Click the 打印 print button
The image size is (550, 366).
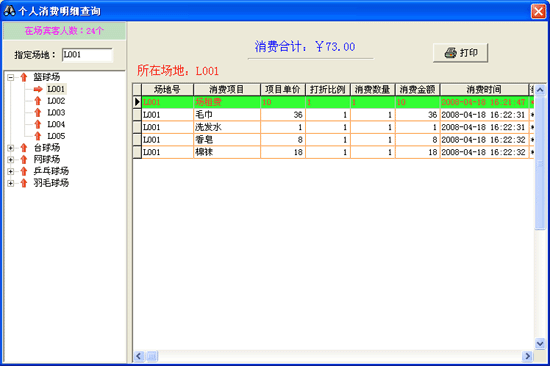(460, 53)
